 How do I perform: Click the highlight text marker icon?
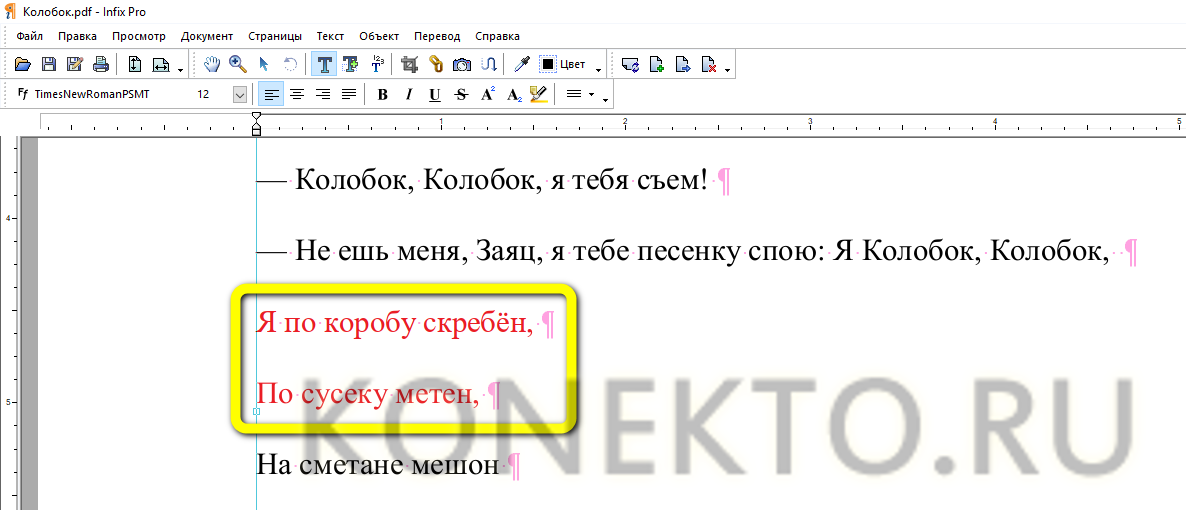pyautogui.click(x=539, y=94)
